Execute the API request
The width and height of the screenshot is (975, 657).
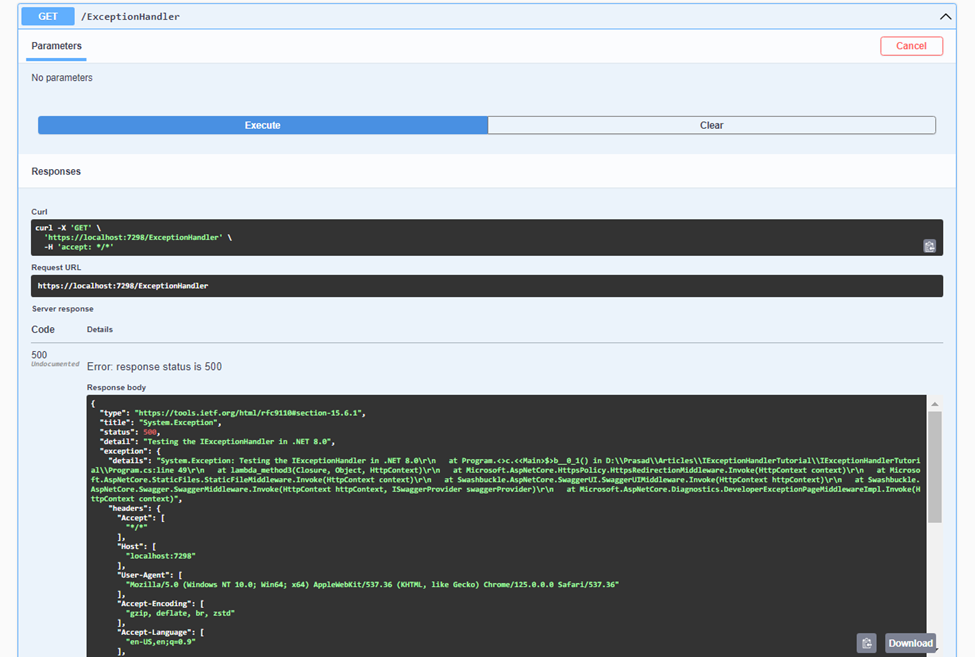(262, 125)
